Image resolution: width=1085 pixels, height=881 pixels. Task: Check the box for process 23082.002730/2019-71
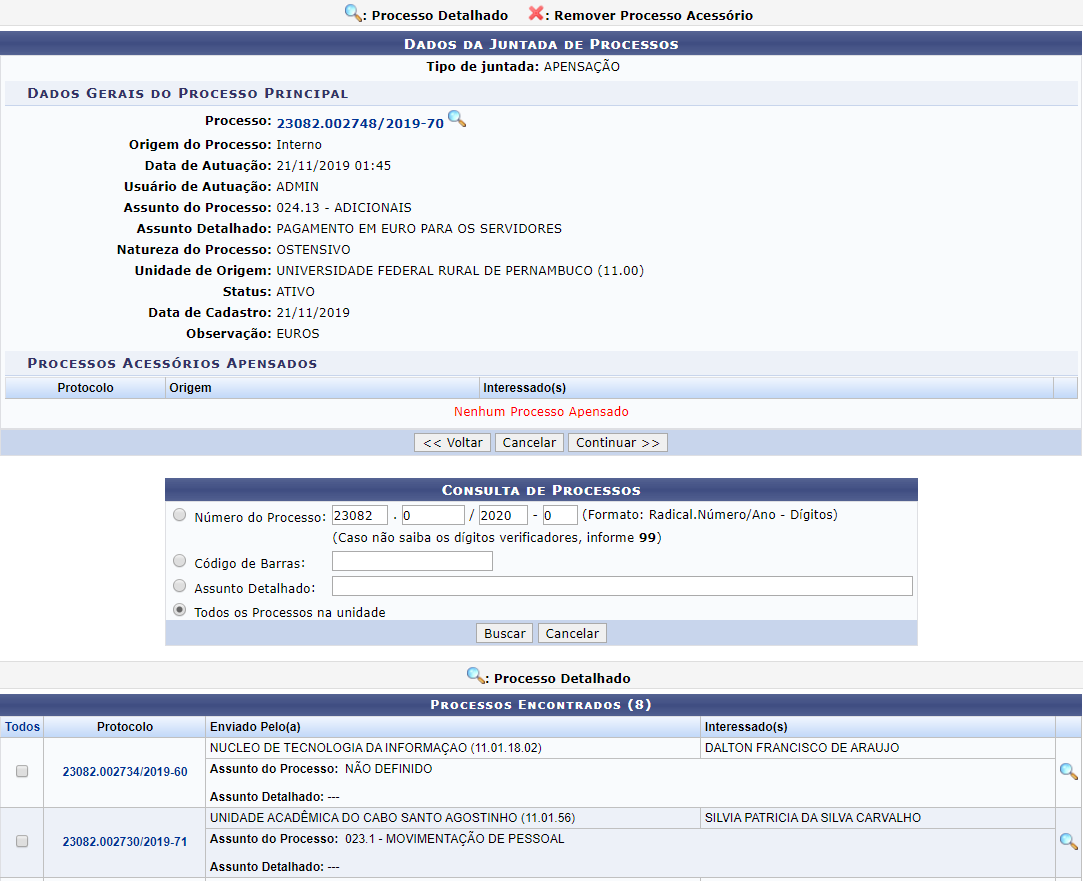coord(22,841)
